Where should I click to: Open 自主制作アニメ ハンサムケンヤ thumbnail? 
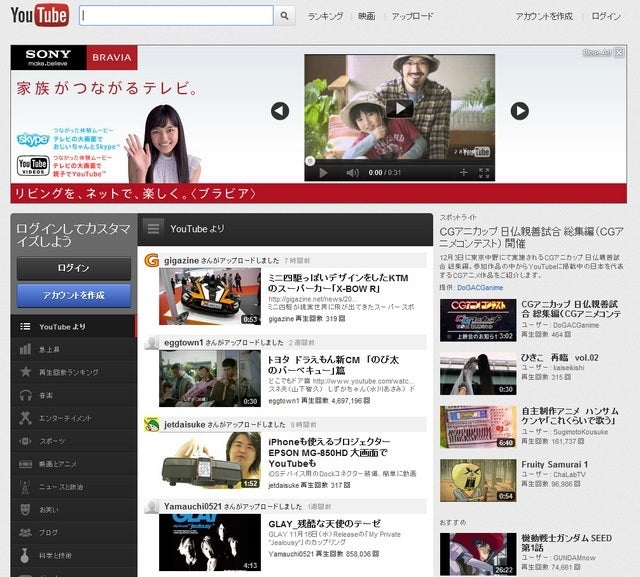478,427
